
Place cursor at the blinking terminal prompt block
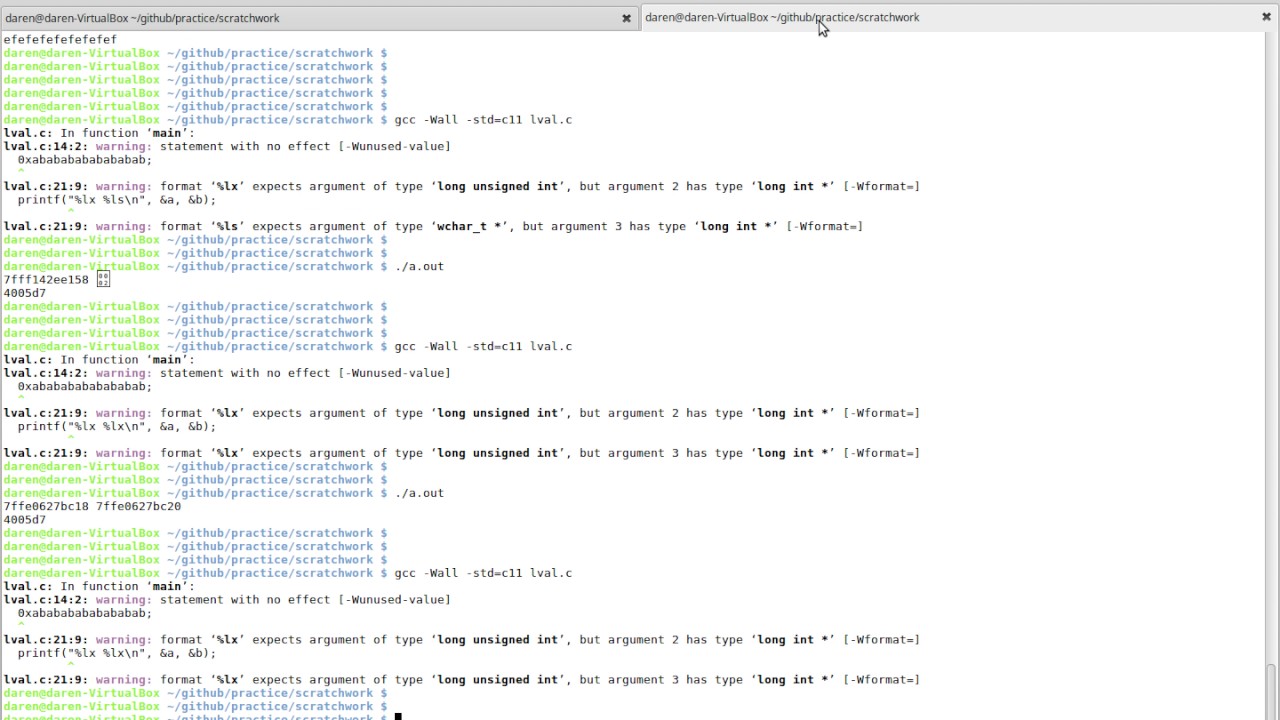[398, 716]
